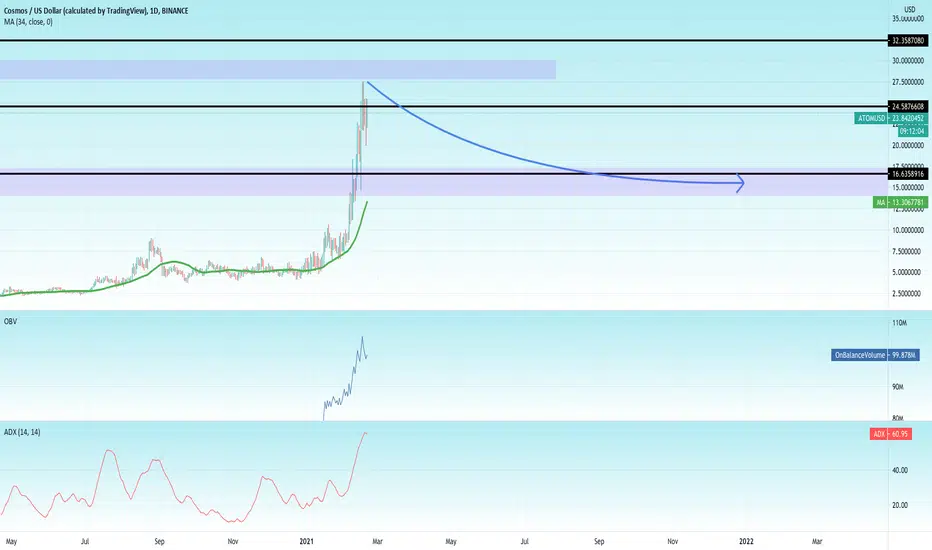
Task: Click the Cosmos / US Dollar chart title
Action: (x=96, y=11)
